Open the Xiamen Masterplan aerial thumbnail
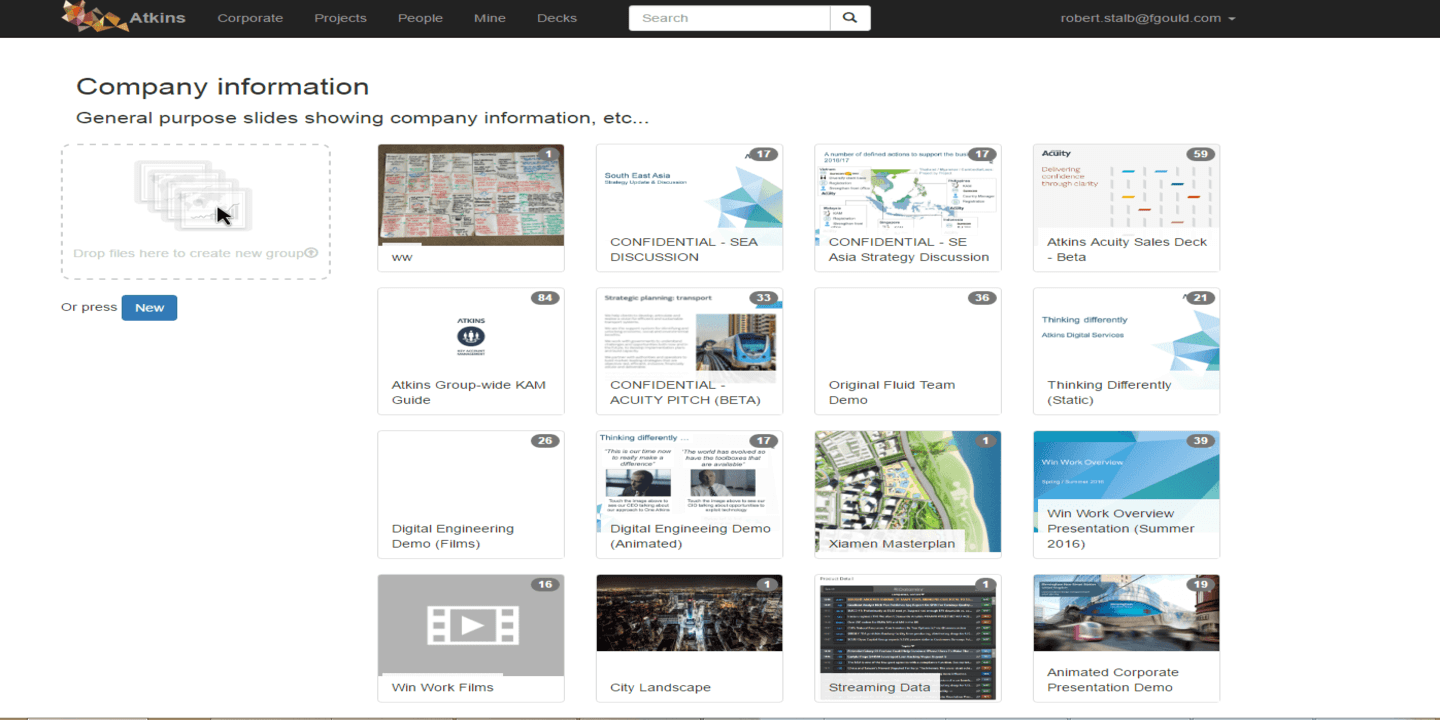The height and width of the screenshot is (720, 1440). [908, 491]
